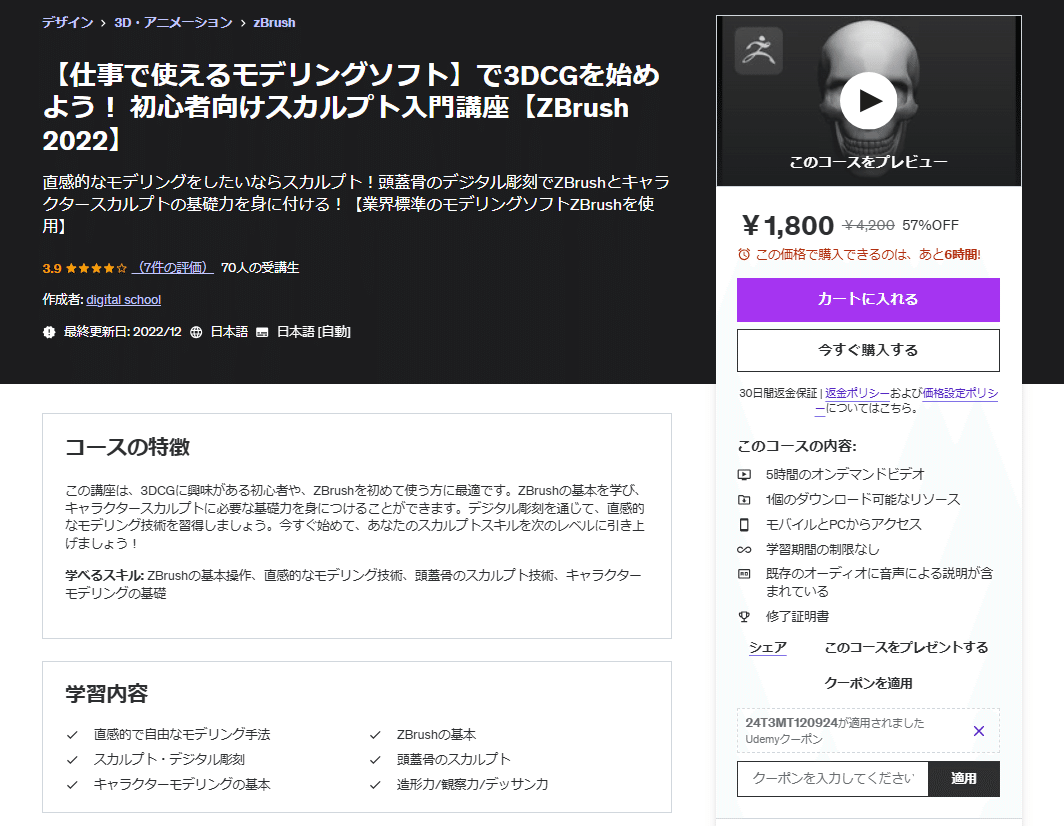Click checkmark beside 頭蓋骨のスカルプト
Screen dimensions: 1064x826
(x=375, y=760)
